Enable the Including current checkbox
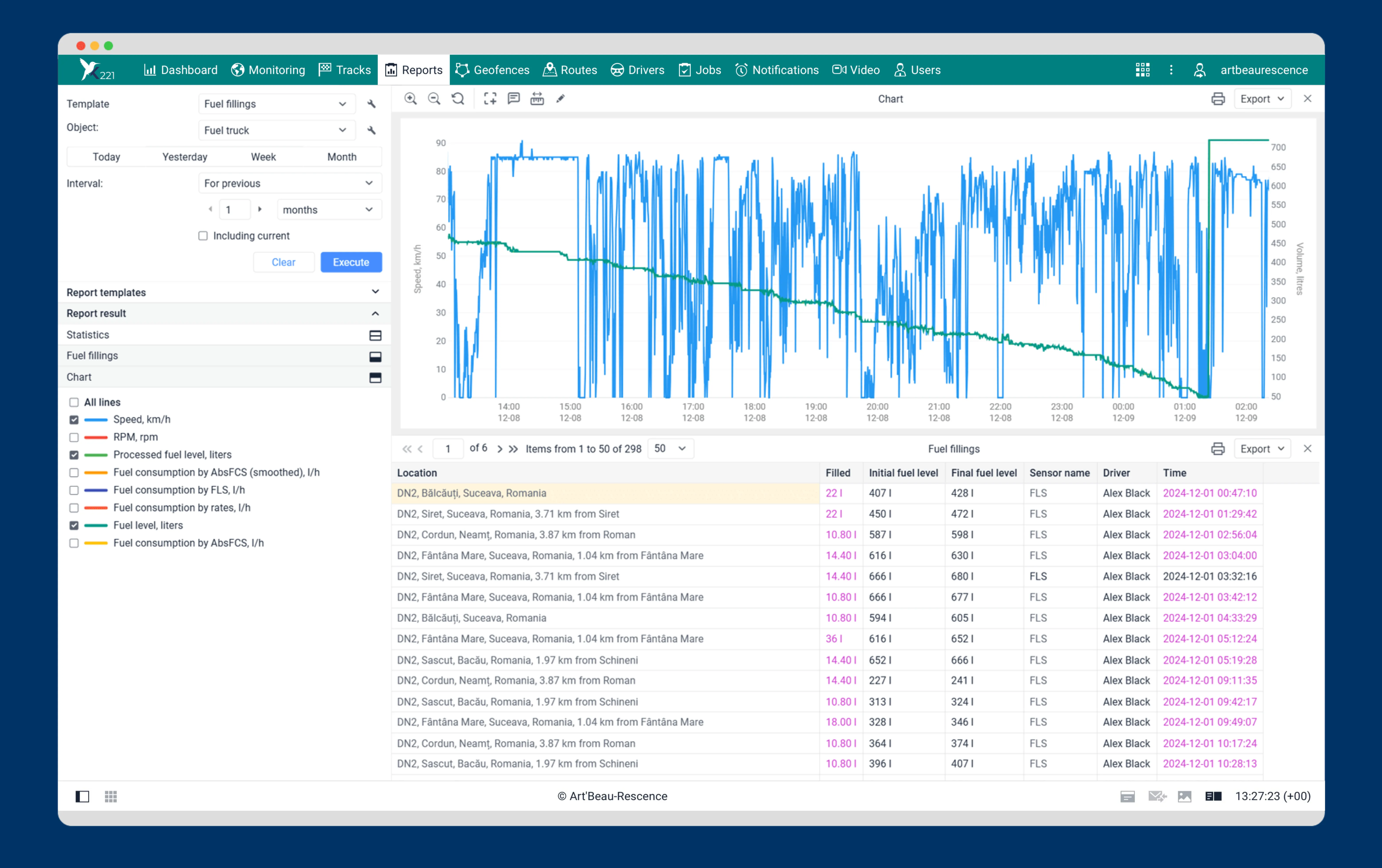 coord(203,236)
